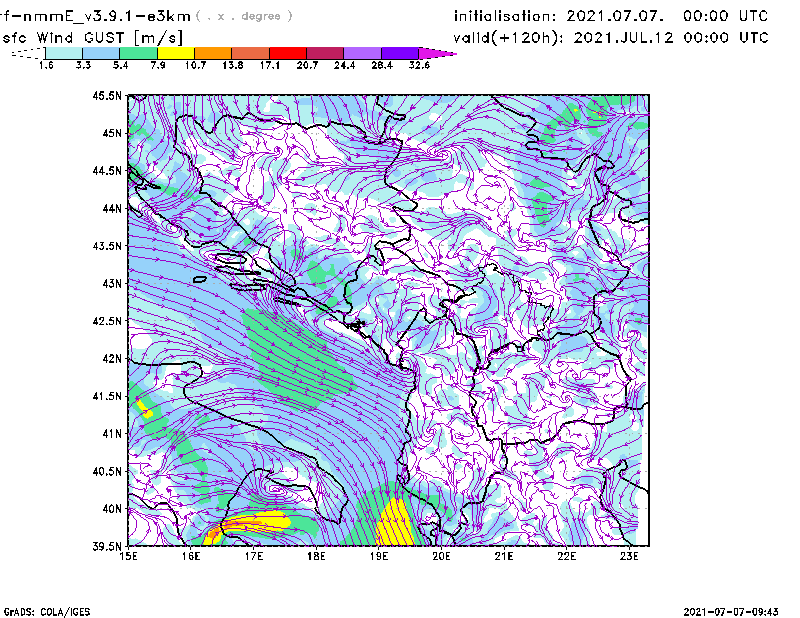Click the '45N' latitude label
The height and width of the screenshot is (618, 800).
(x=112, y=133)
